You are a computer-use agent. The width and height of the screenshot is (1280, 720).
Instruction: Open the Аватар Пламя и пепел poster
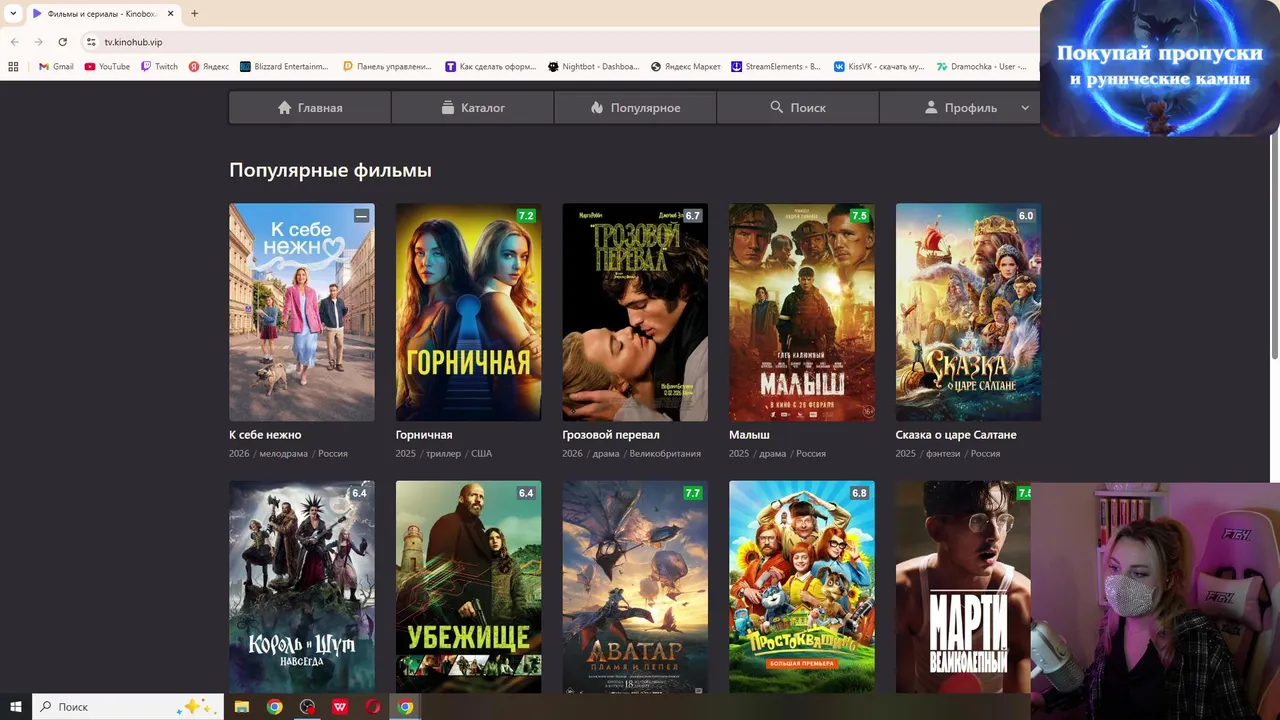click(635, 587)
